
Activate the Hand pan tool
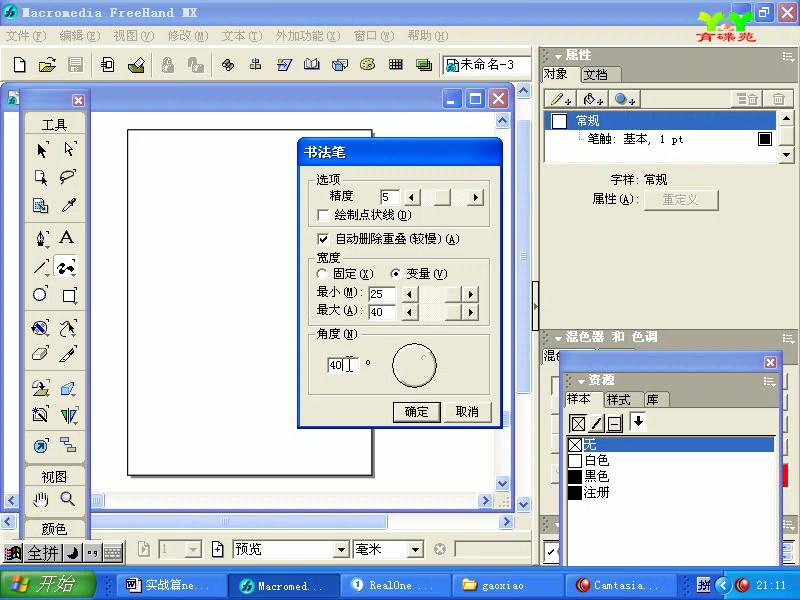tap(40, 499)
